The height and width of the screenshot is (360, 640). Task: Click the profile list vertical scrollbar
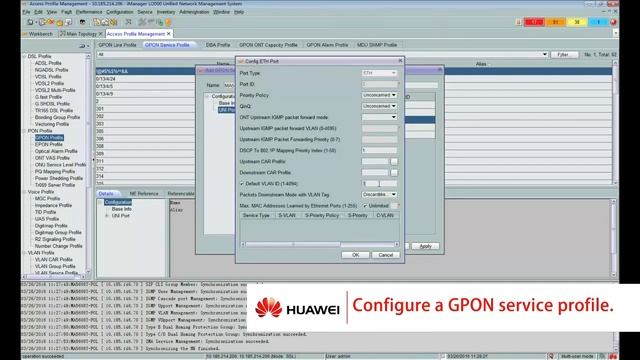click(x=616, y=122)
